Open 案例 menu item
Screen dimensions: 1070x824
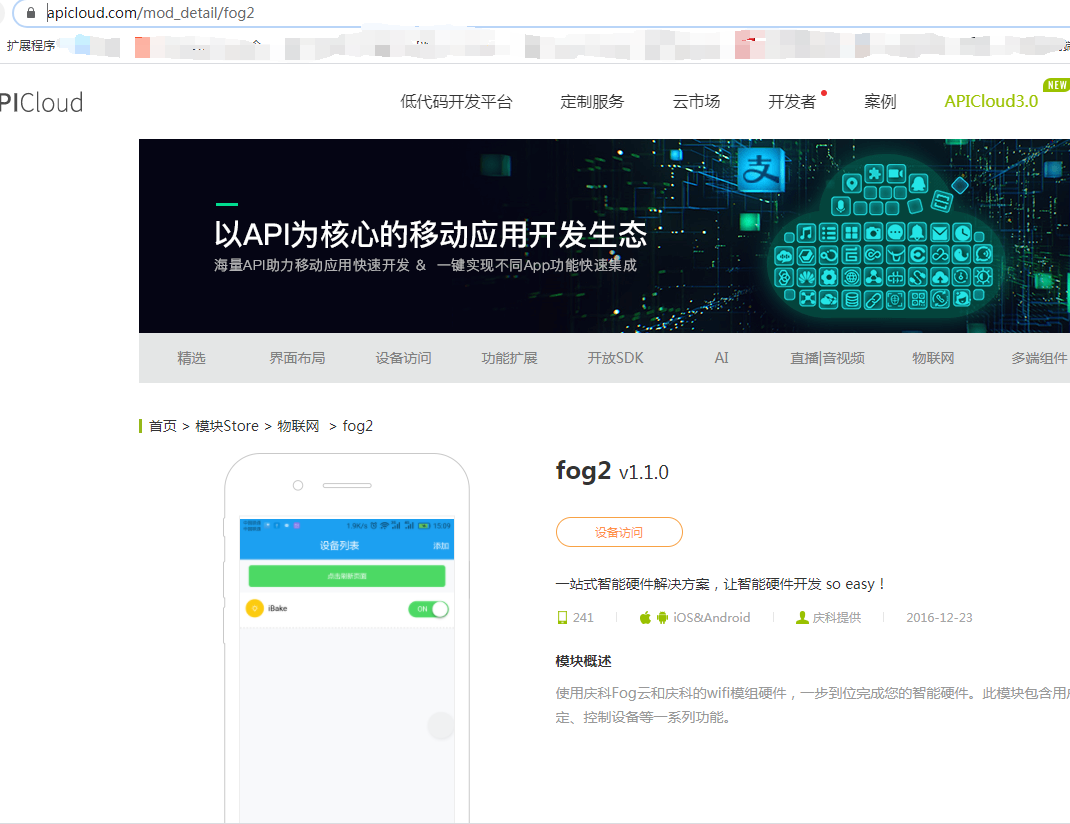coord(880,102)
